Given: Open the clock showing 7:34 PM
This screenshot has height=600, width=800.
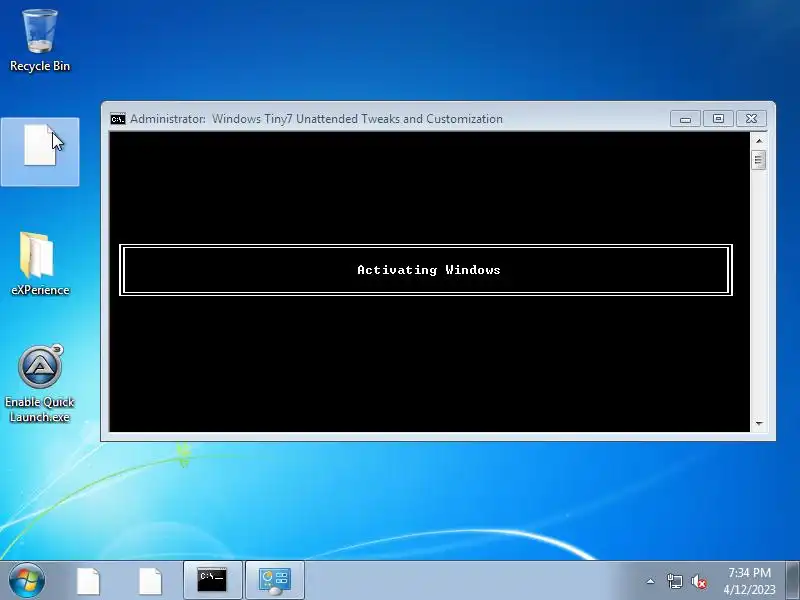Looking at the screenshot, I should point(749,581).
